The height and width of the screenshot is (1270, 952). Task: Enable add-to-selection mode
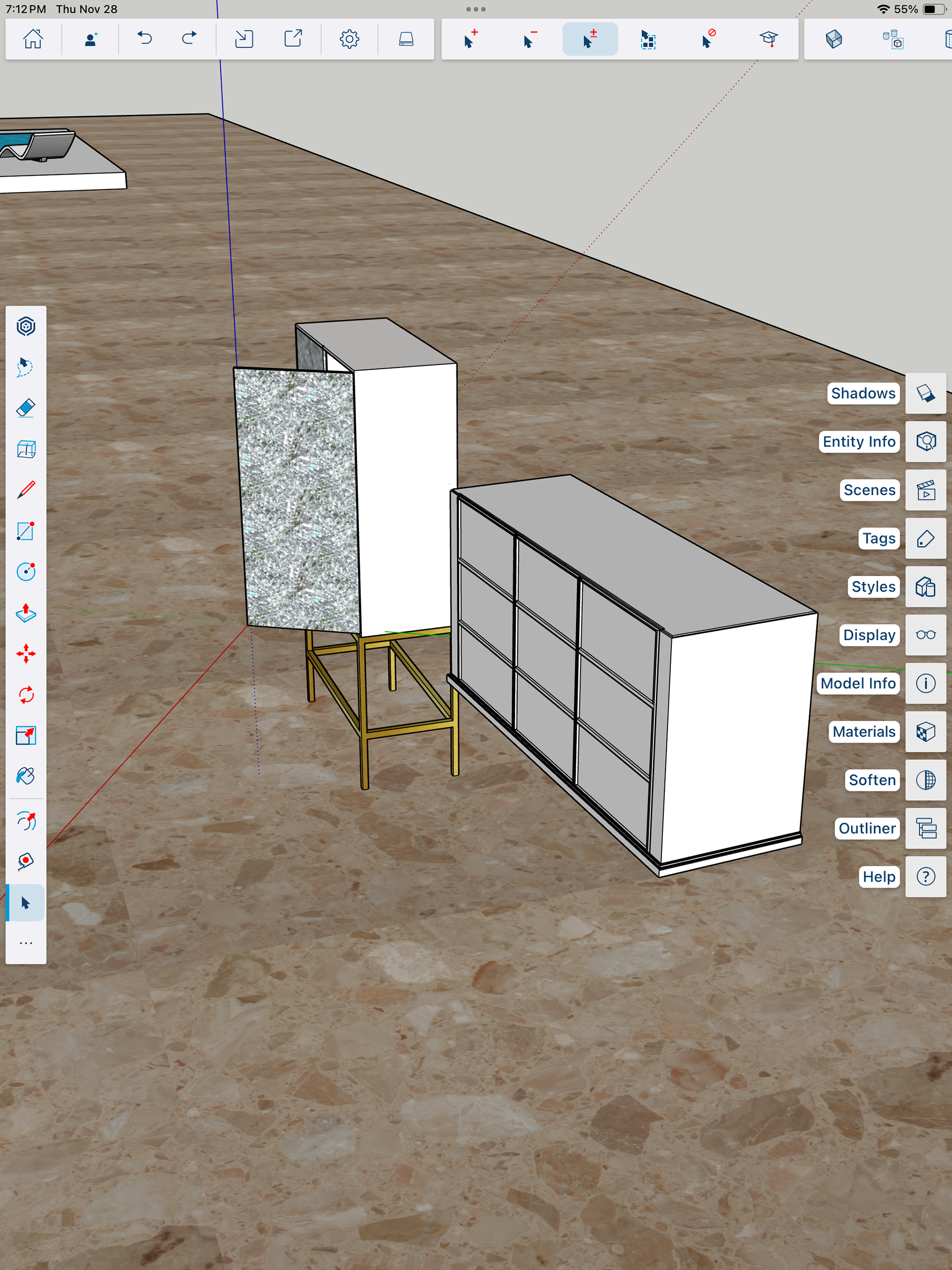click(470, 40)
